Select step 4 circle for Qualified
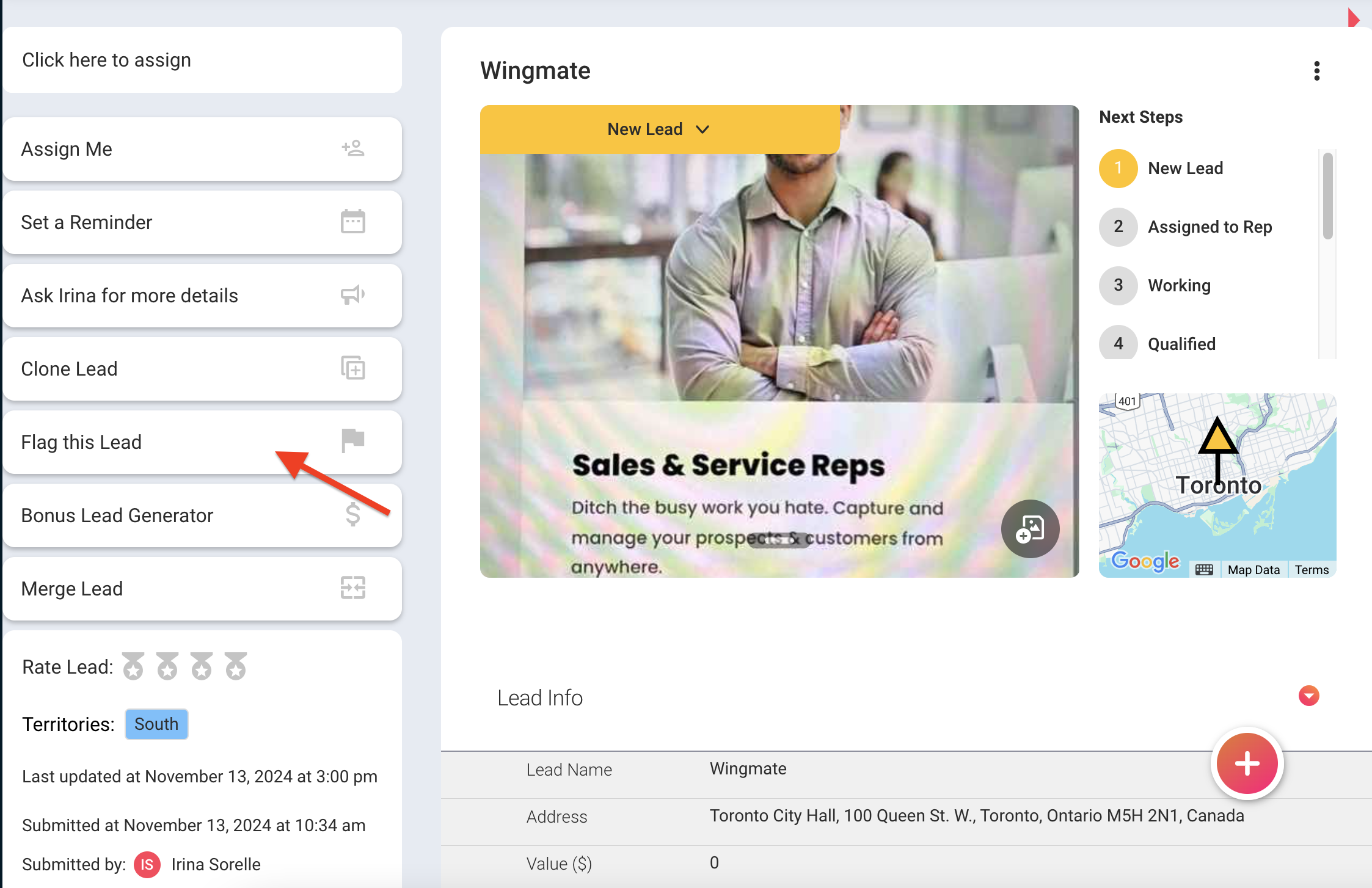The width and height of the screenshot is (1372, 888). [x=1118, y=343]
